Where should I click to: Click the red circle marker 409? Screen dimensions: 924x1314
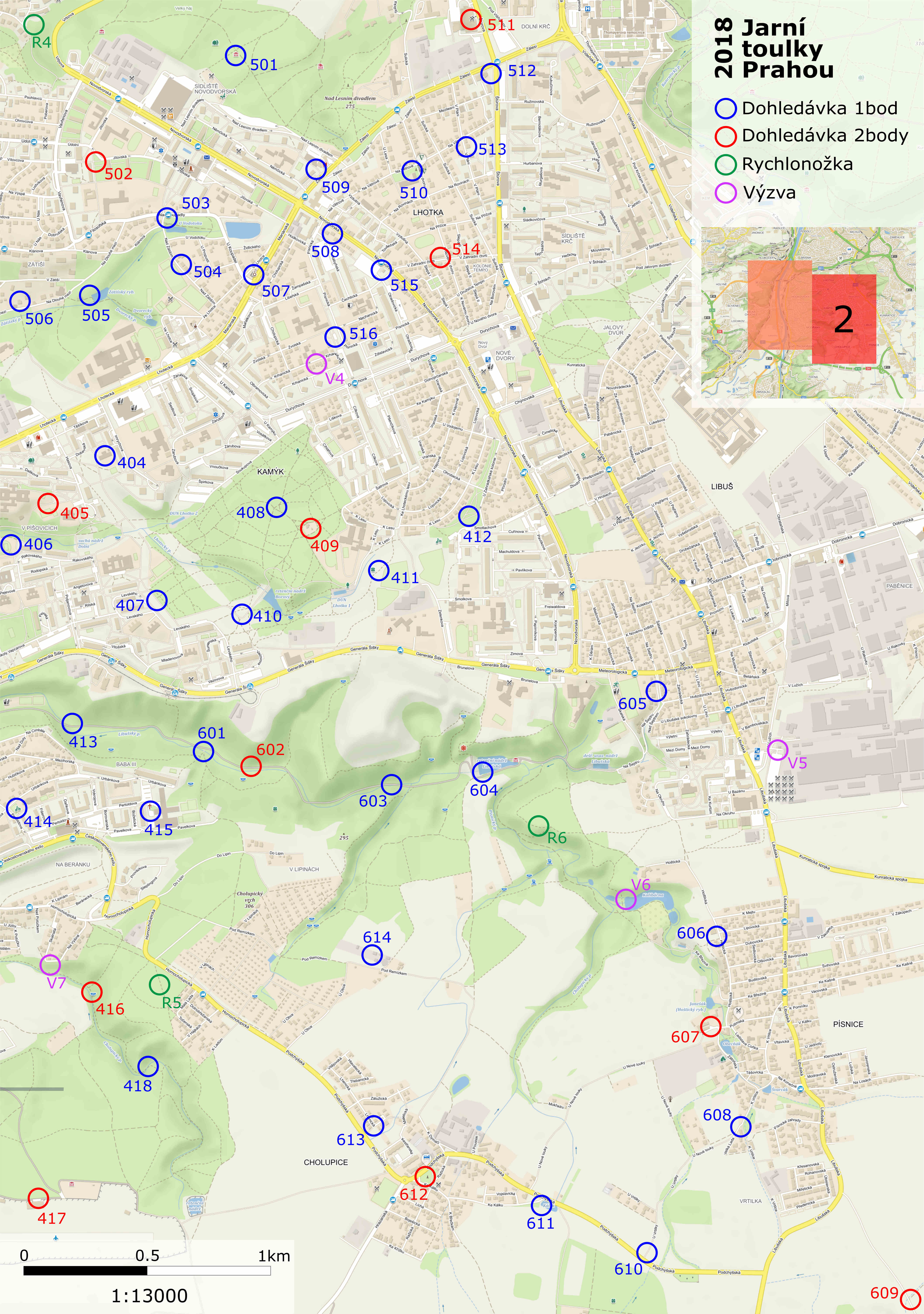311,528
